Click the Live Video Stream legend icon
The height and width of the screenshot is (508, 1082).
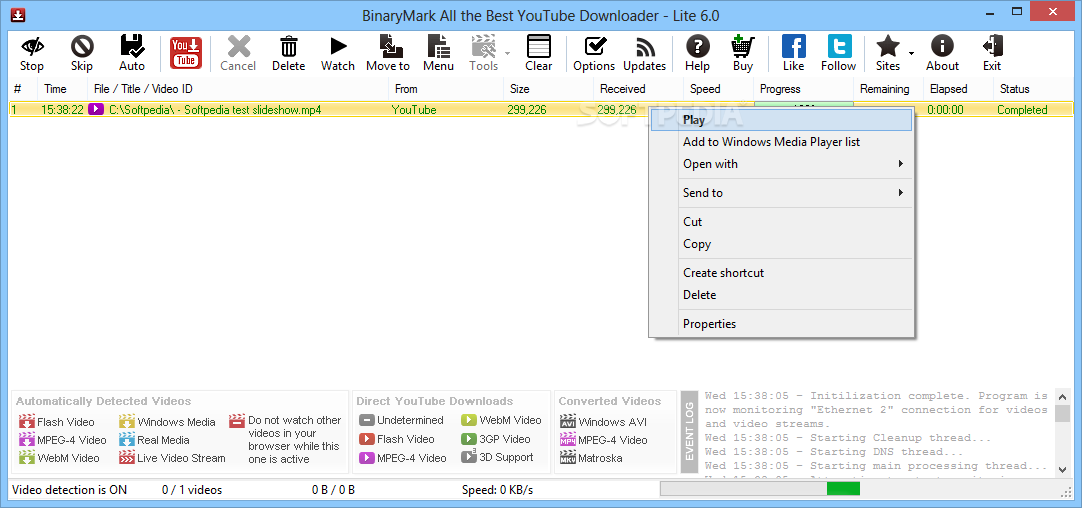pyautogui.click(x=127, y=458)
